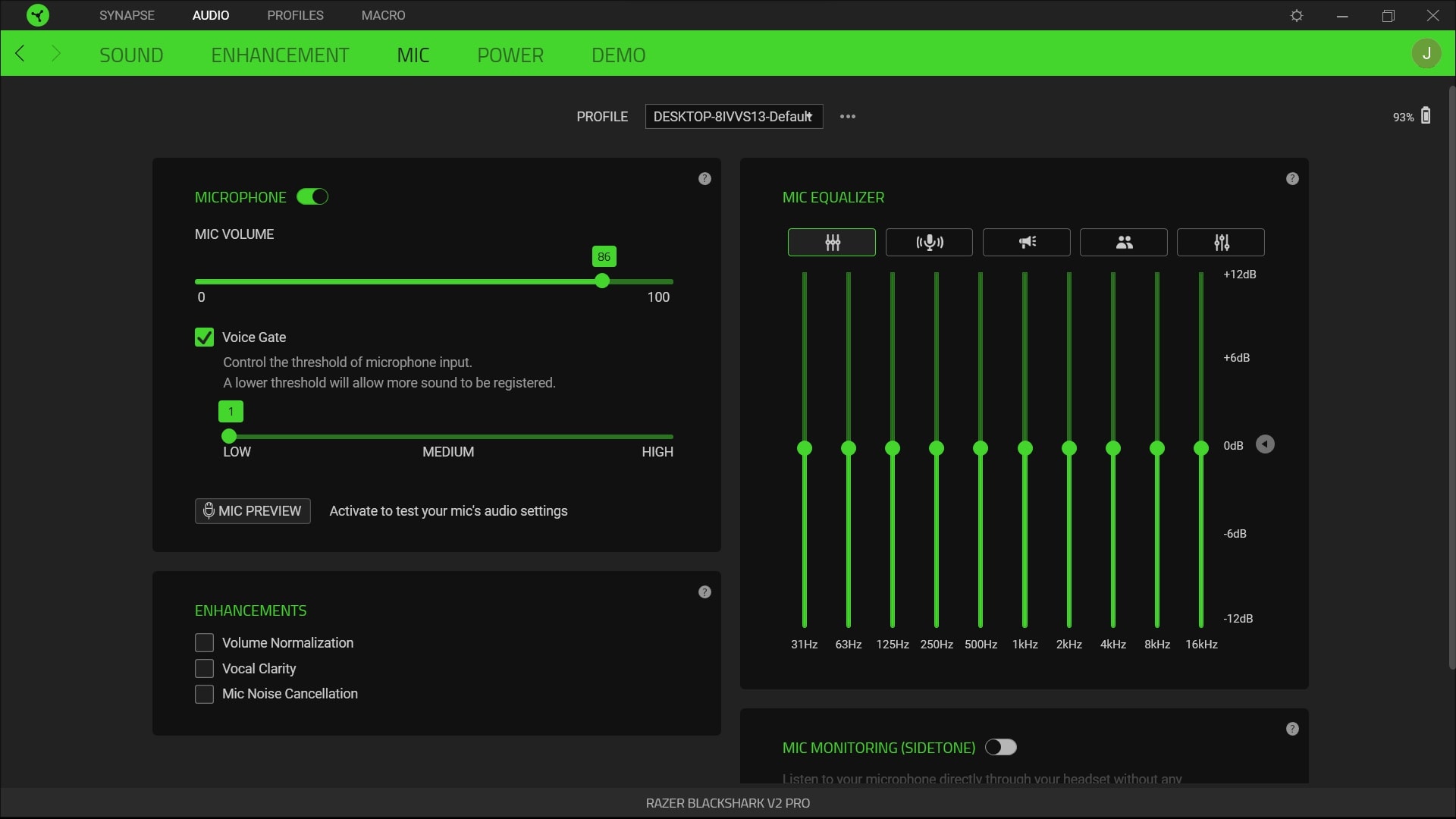
Task: Click the -12dB equalizer scale label
Action: pyautogui.click(x=1238, y=619)
